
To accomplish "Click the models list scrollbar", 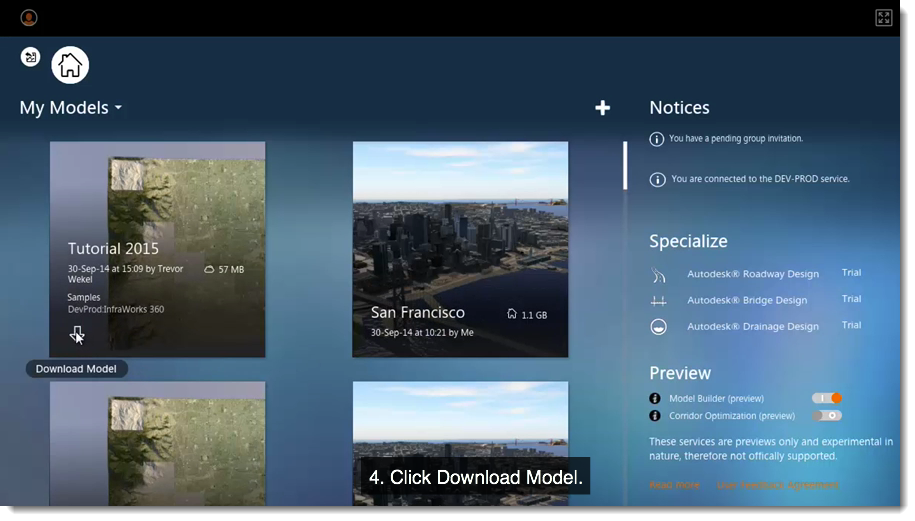I will click(x=625, y=166).
